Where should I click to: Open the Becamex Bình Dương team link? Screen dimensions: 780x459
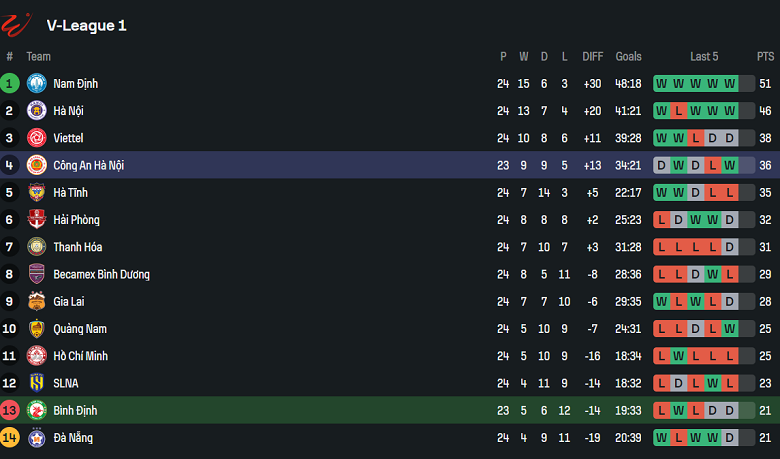coord(101,274)
